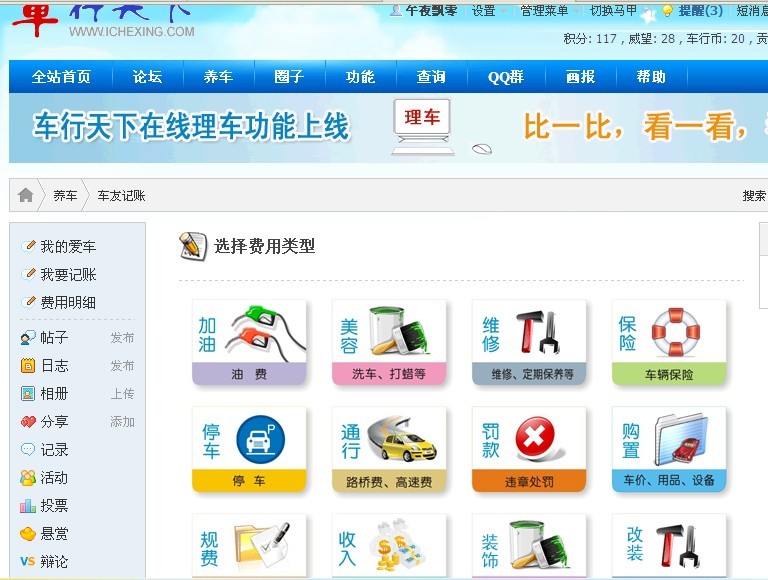Click 养车 in the breadcrumb
The height and width of the screenshot is (580, 768).
coord(65,196)
